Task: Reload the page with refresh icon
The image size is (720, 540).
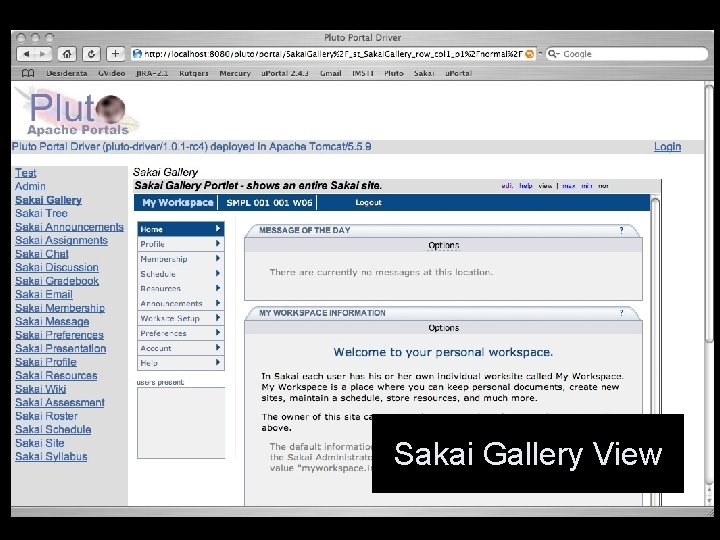Action: (91, 54)
